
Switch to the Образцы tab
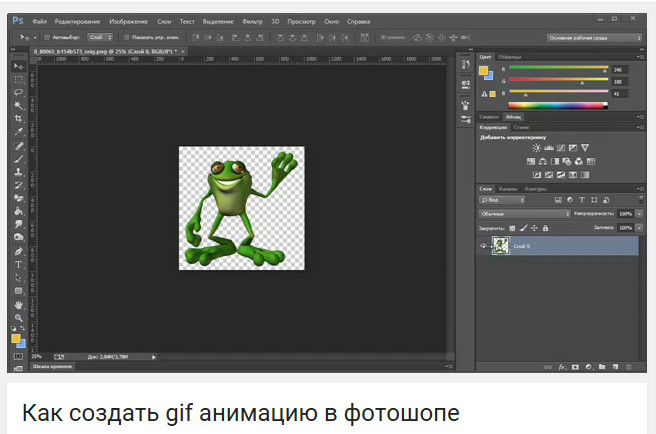(510, 57)
